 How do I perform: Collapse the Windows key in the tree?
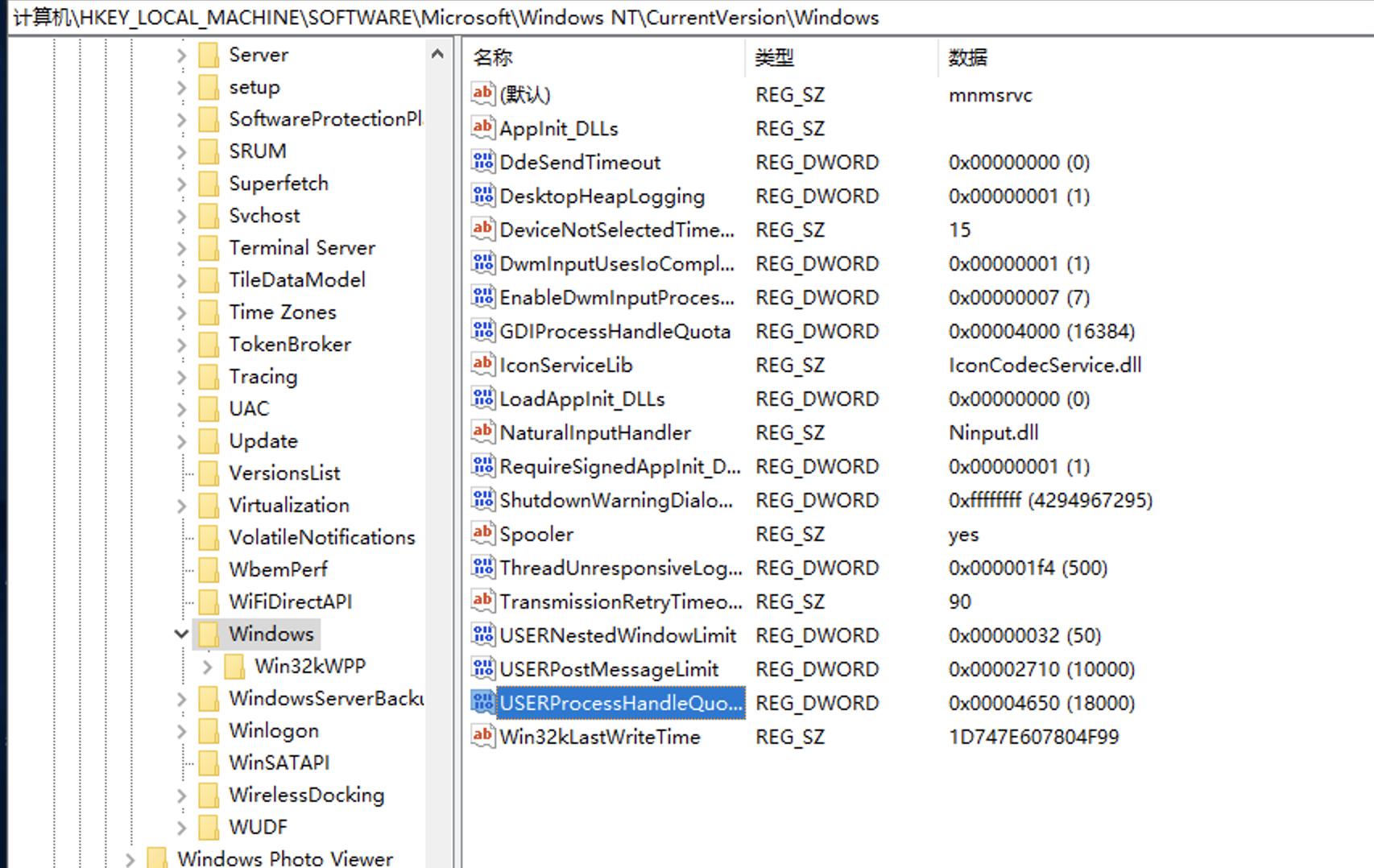181,634
